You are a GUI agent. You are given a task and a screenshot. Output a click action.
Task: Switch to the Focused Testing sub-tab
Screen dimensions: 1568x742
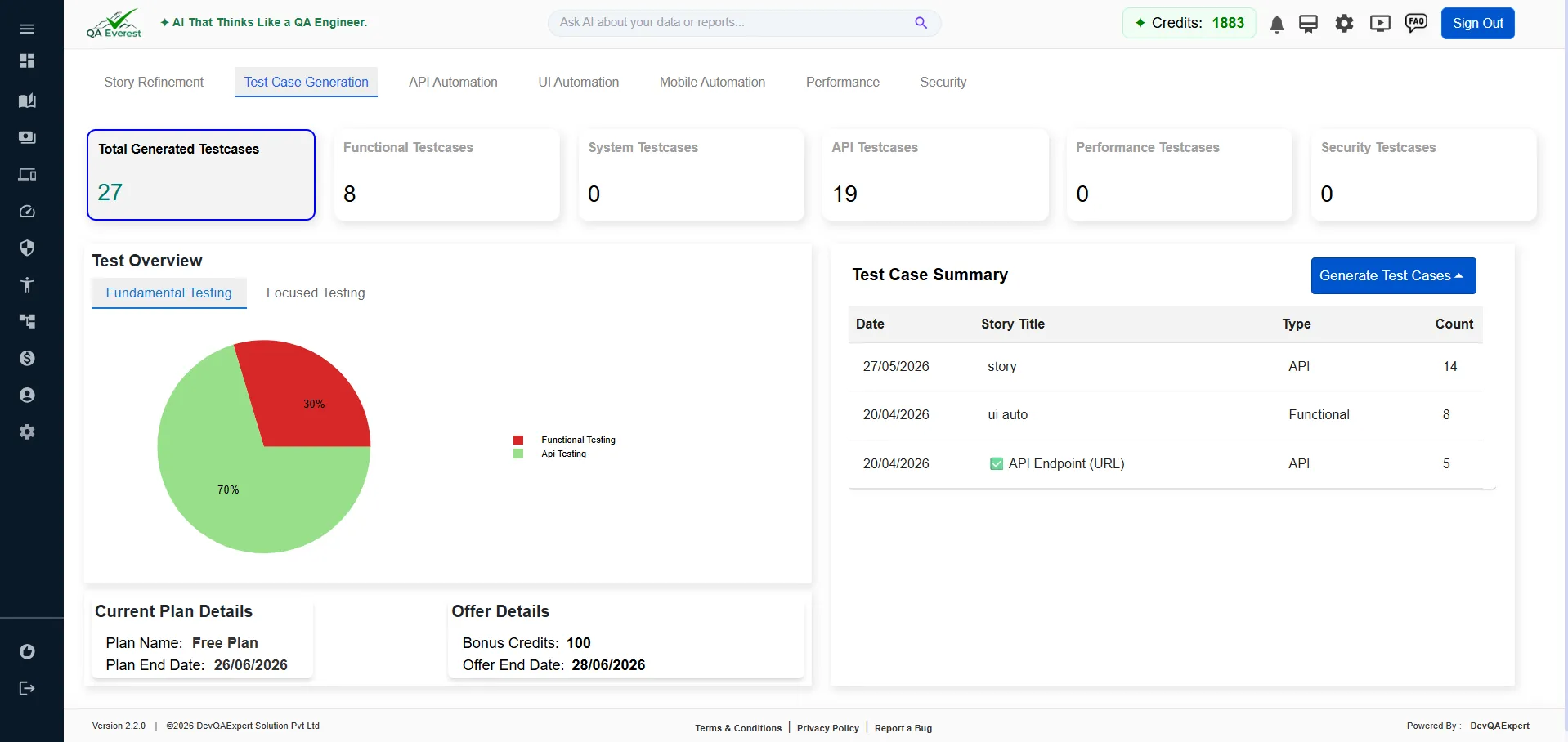pyautogui.click(x=316, y=293)
